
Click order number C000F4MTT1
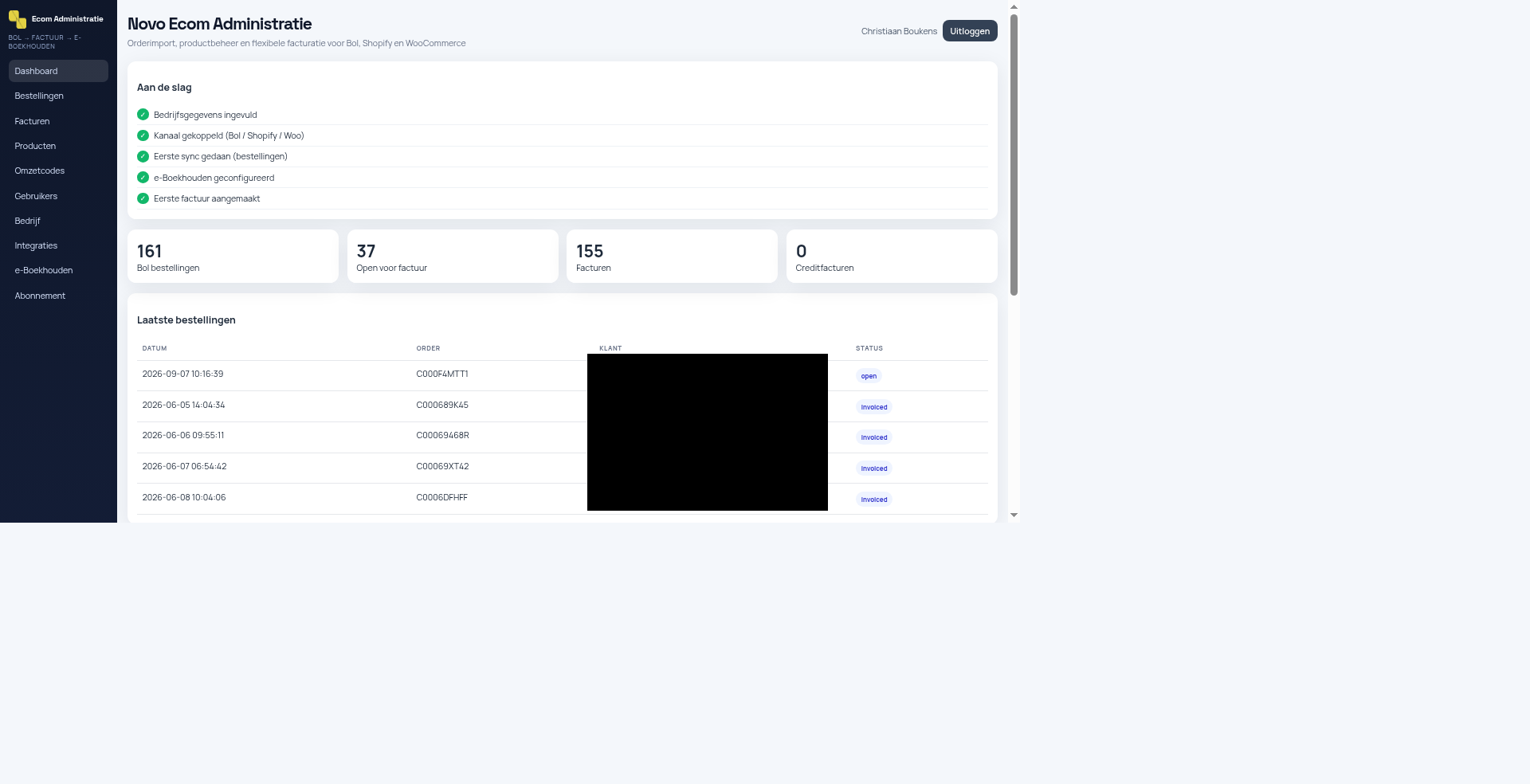tap(442, 374)
